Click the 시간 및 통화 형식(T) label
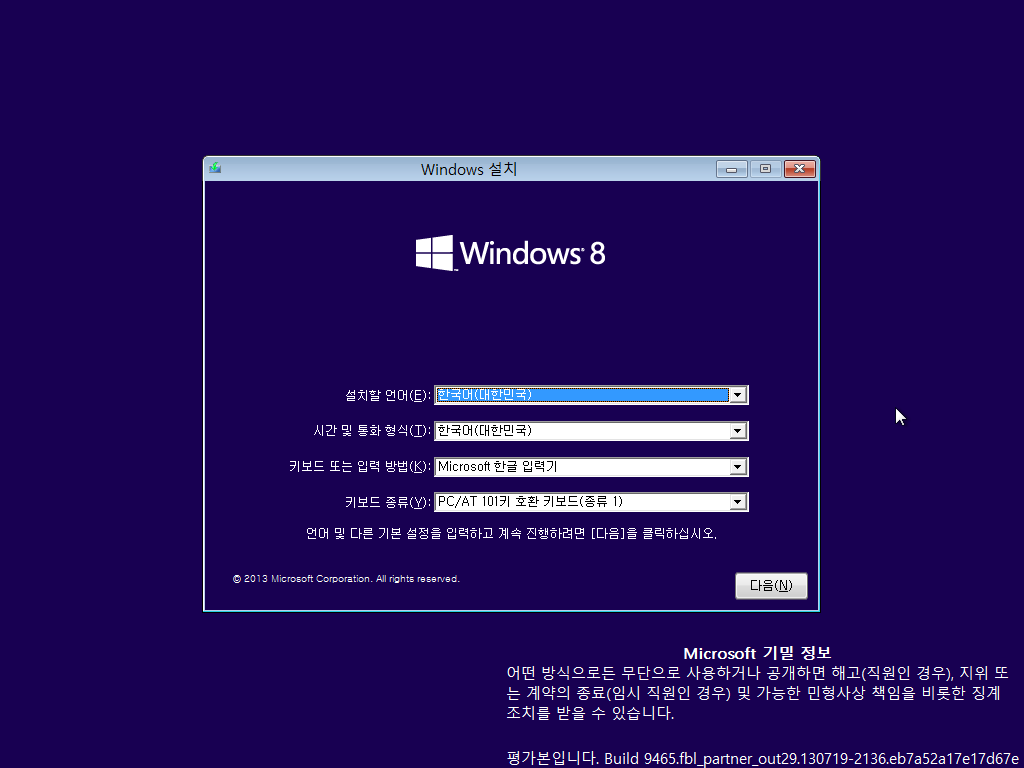The image size is (1024, 768). pyautogui.click(x=372, y=431)
